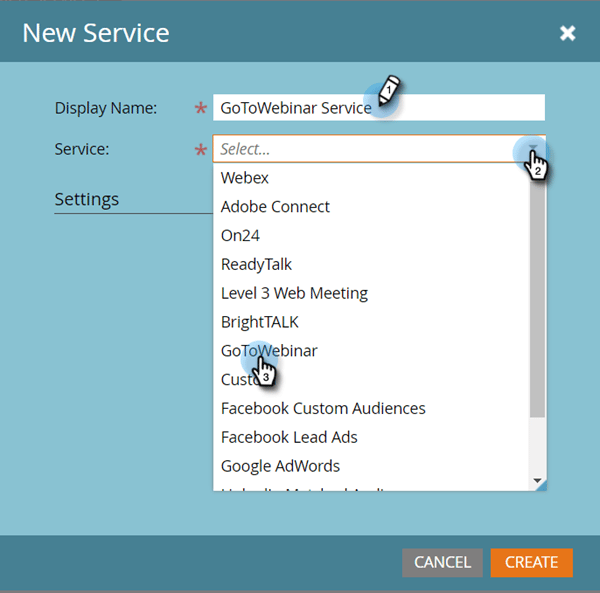Viewport: 600px width, 593px height.
Task: Select ReadyTalk service option
Action: pyautogui.click(x=371, y=264)
